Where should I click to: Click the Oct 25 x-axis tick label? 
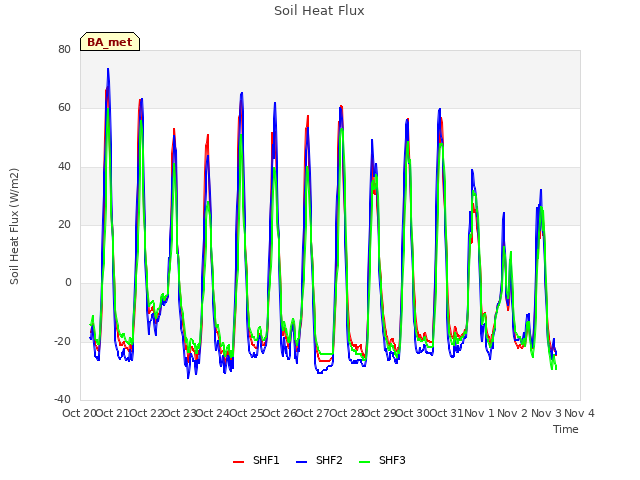pos(247,413)
